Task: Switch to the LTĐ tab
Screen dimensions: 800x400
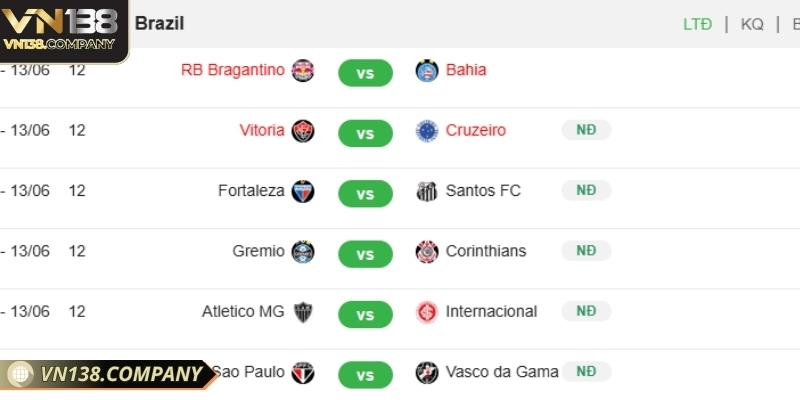Action: [x=697, y=24]
